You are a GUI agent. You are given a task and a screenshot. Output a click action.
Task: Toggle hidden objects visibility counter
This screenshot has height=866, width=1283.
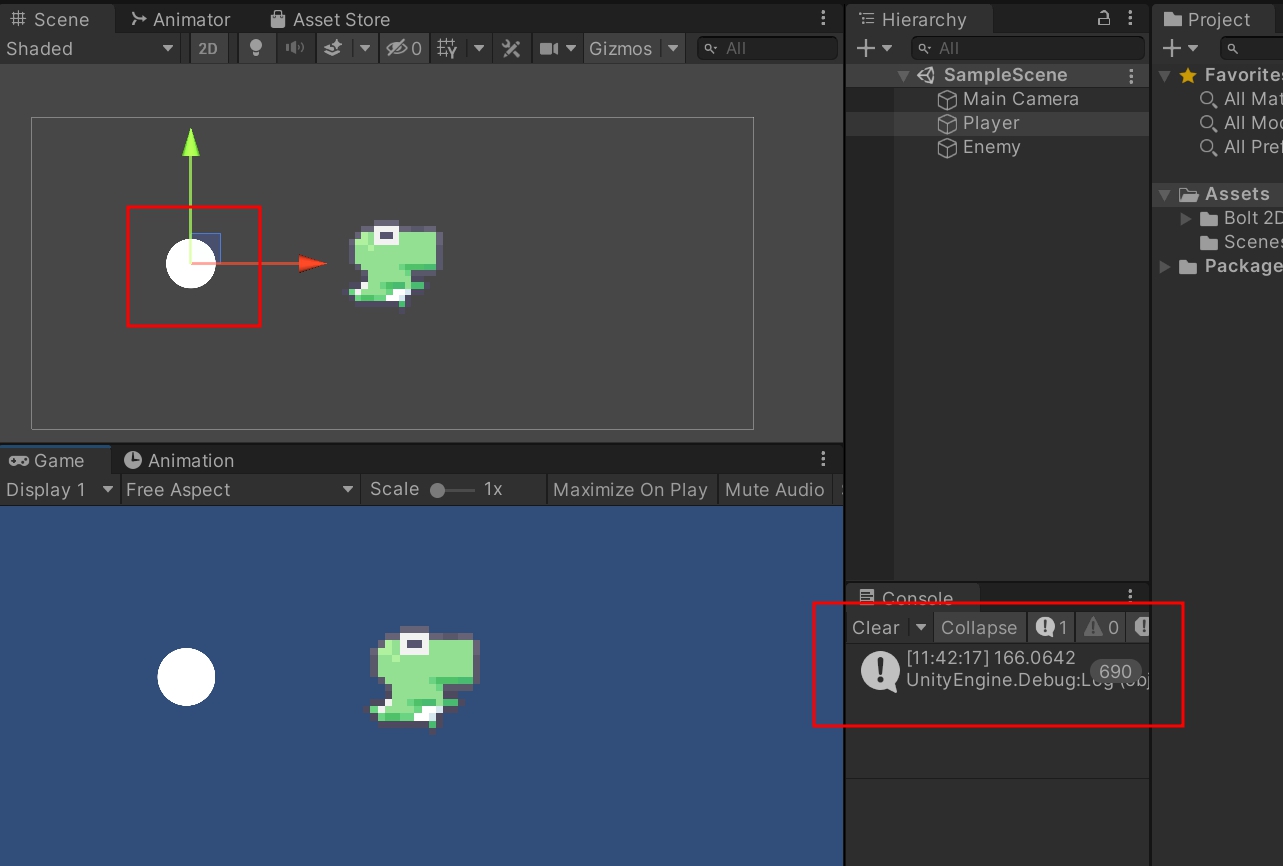tap(404, 48)
